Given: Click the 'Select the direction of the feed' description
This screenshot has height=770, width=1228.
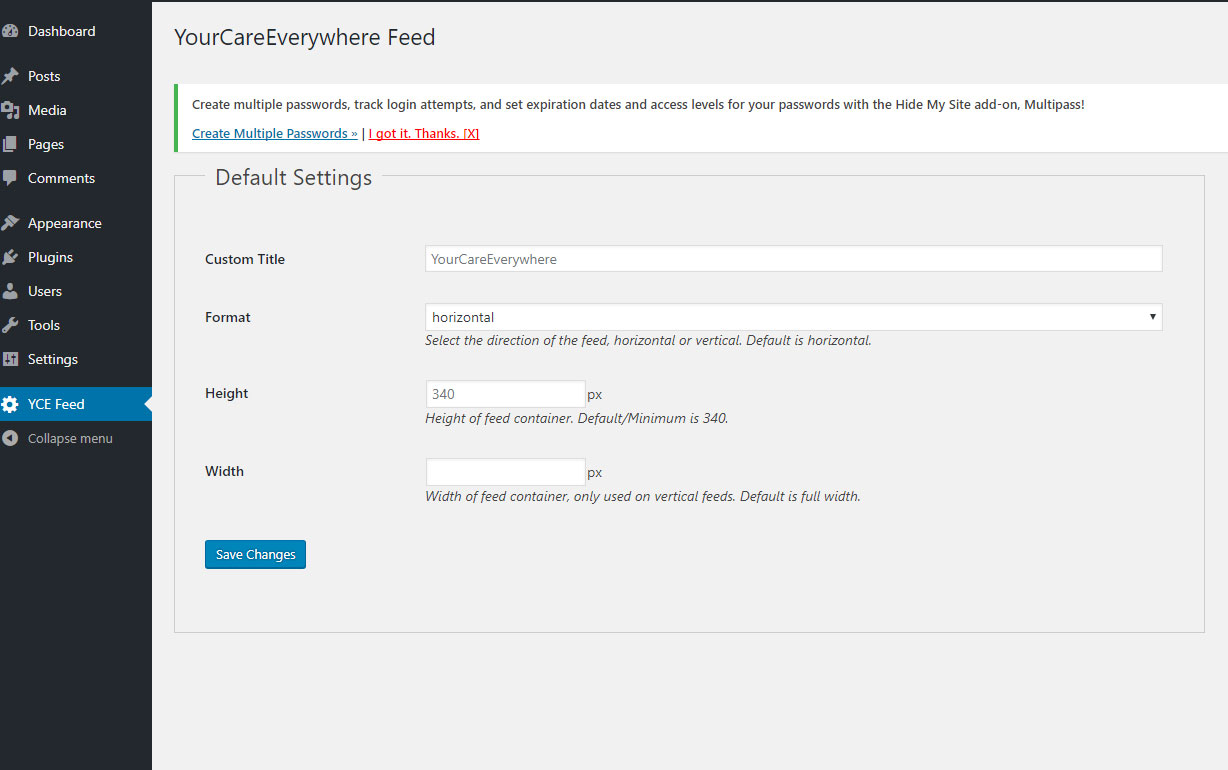Looking at the screenshot, I should (x=648, y=340).
